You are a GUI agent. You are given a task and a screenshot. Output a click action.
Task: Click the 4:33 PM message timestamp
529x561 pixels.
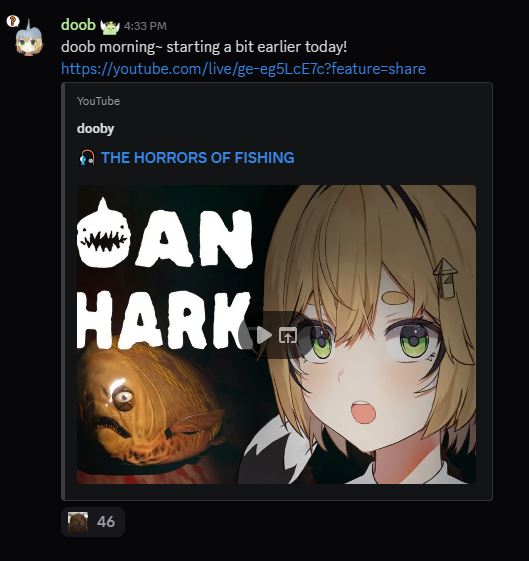pyautogui.click(x=145, y=26)
